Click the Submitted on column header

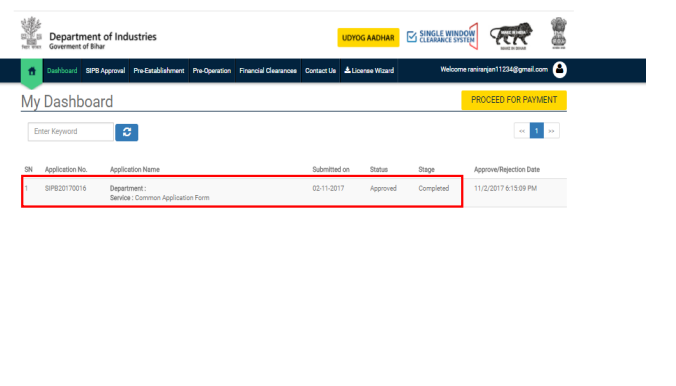click(x=331, y=169)
